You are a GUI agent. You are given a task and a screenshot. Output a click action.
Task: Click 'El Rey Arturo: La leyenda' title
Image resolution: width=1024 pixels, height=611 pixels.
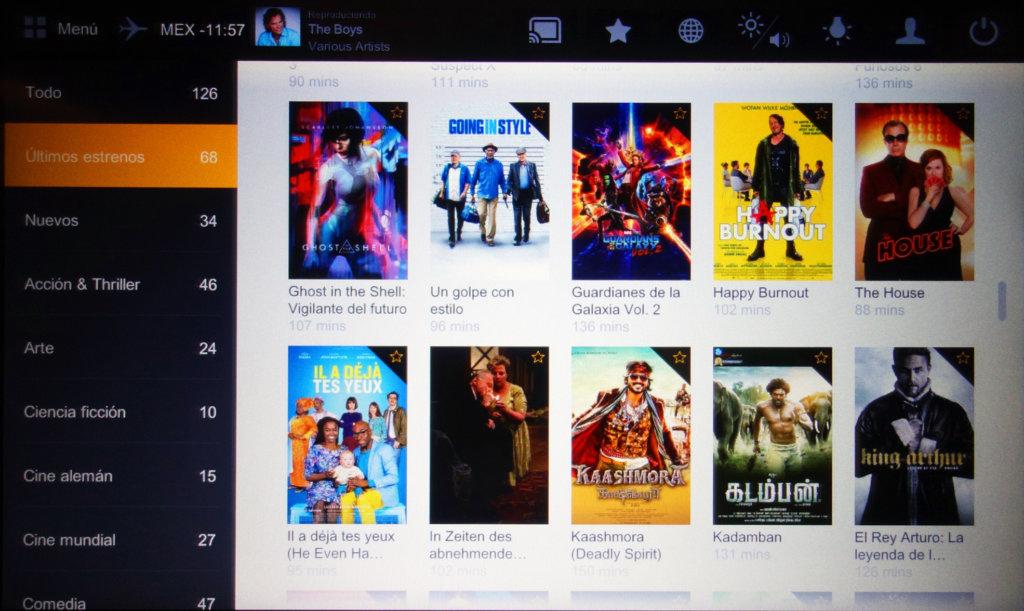(x=909, y=546)
